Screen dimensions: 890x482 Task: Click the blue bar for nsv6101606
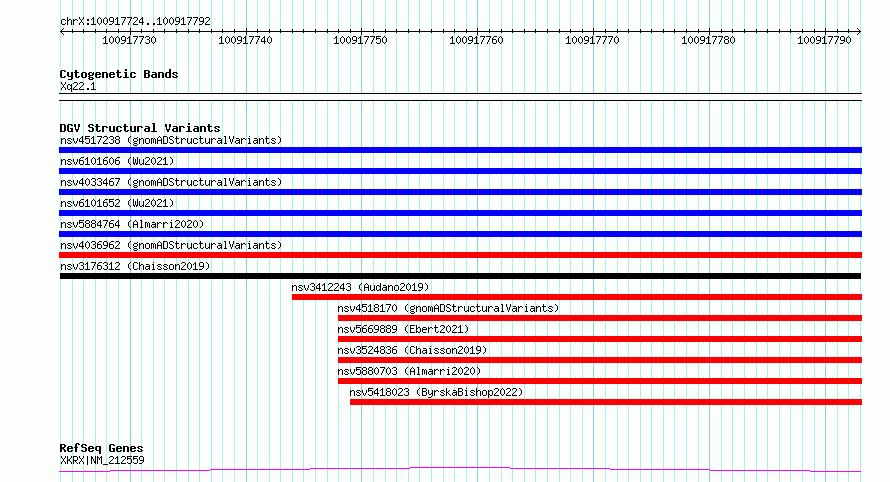point(460,171)
